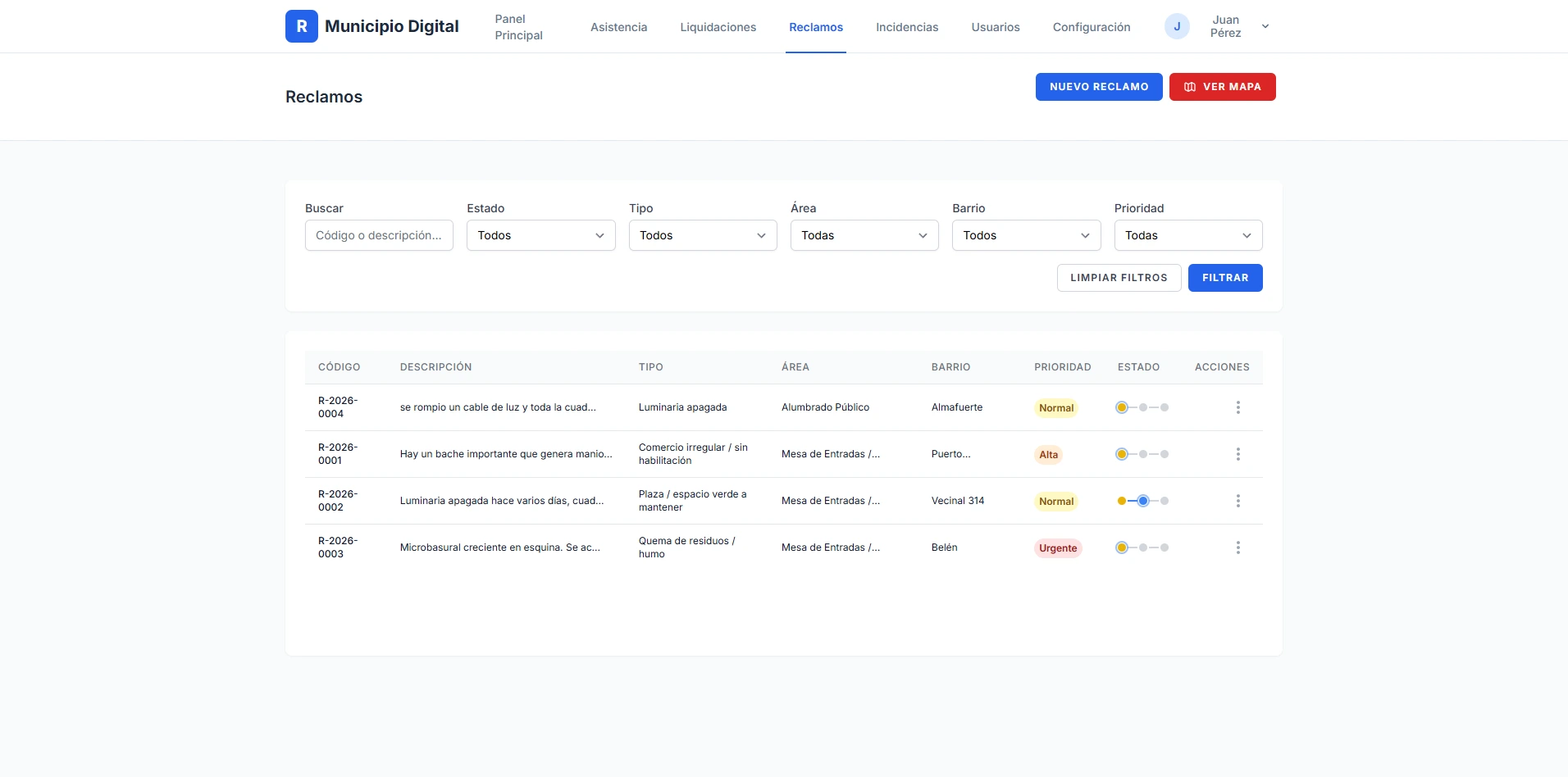Screen dimensions: 1568x777
Task: Open the Estado filter dropdown
Action: click(541, 235)
